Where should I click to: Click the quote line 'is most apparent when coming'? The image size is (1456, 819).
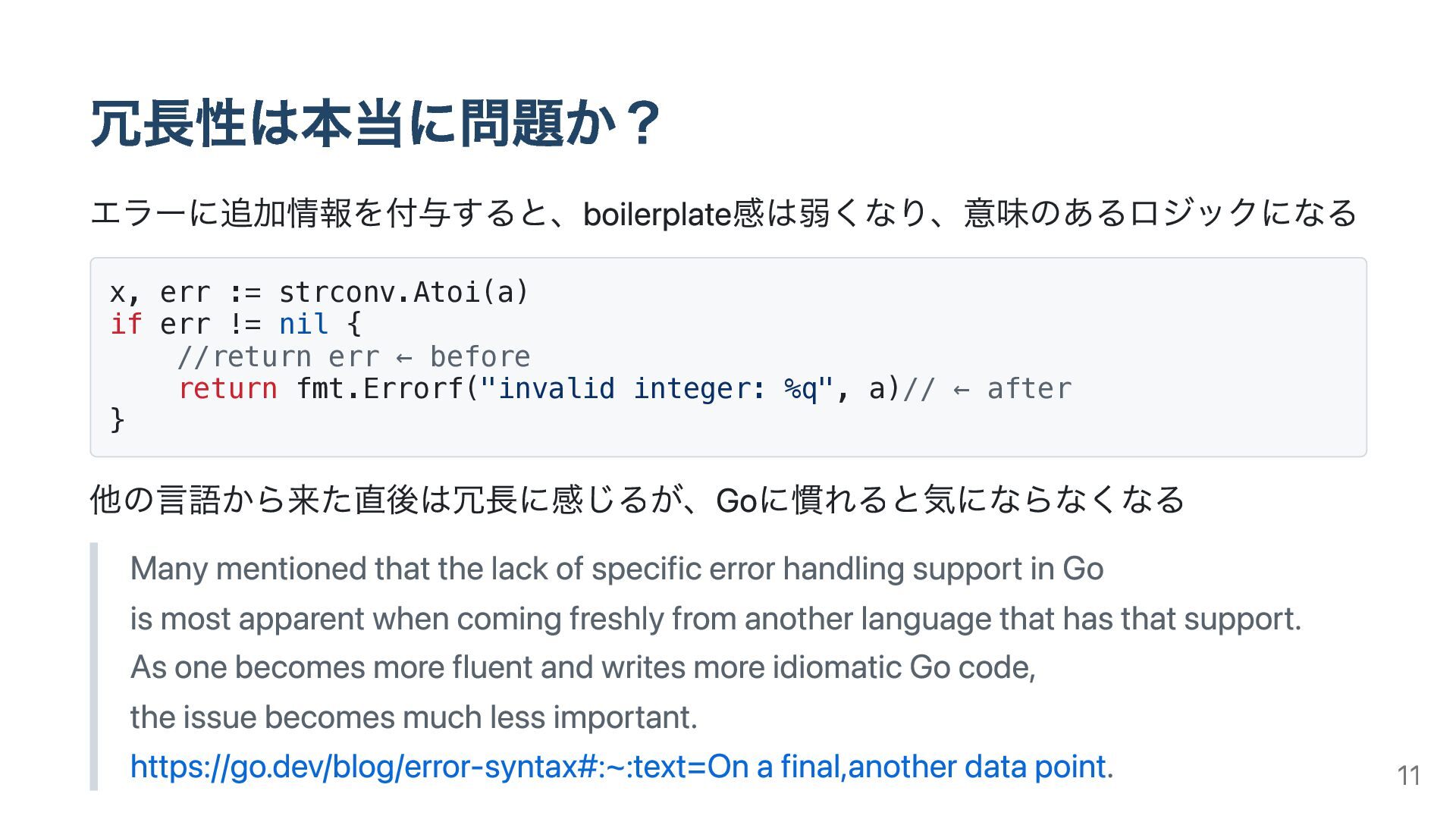click(716, 619)
